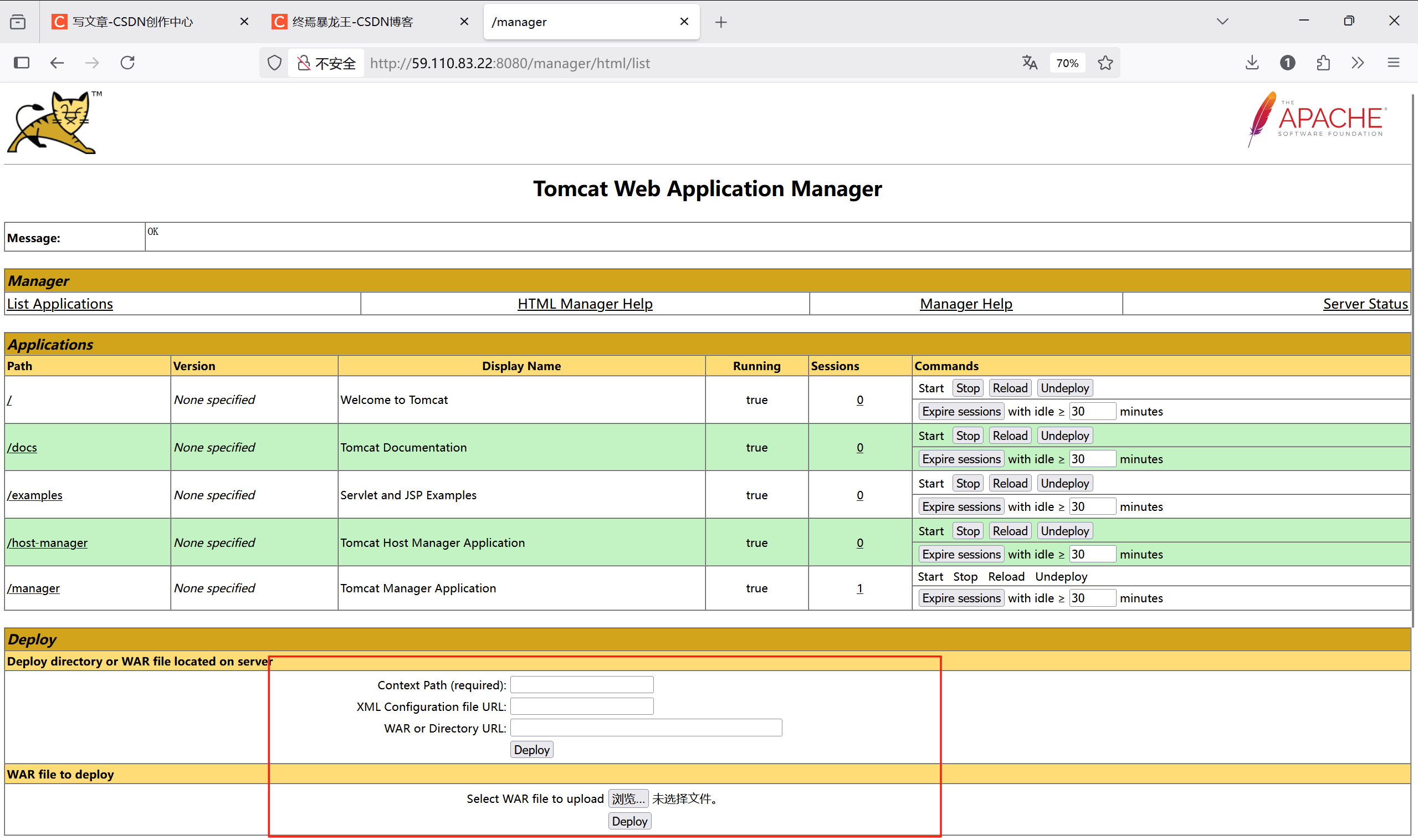The width and height of the screenshot is (1418, 840).
Task: Bookmark page with star icon
Action: coord(1105,63)
